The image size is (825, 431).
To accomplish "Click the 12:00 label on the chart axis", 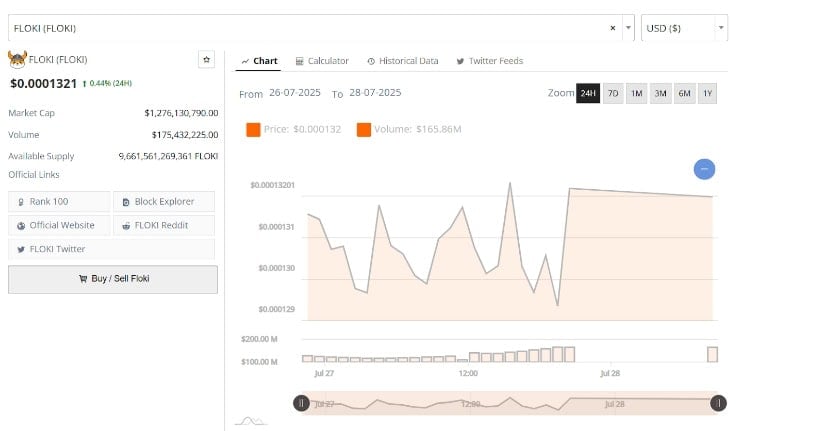I will (468, 373).
